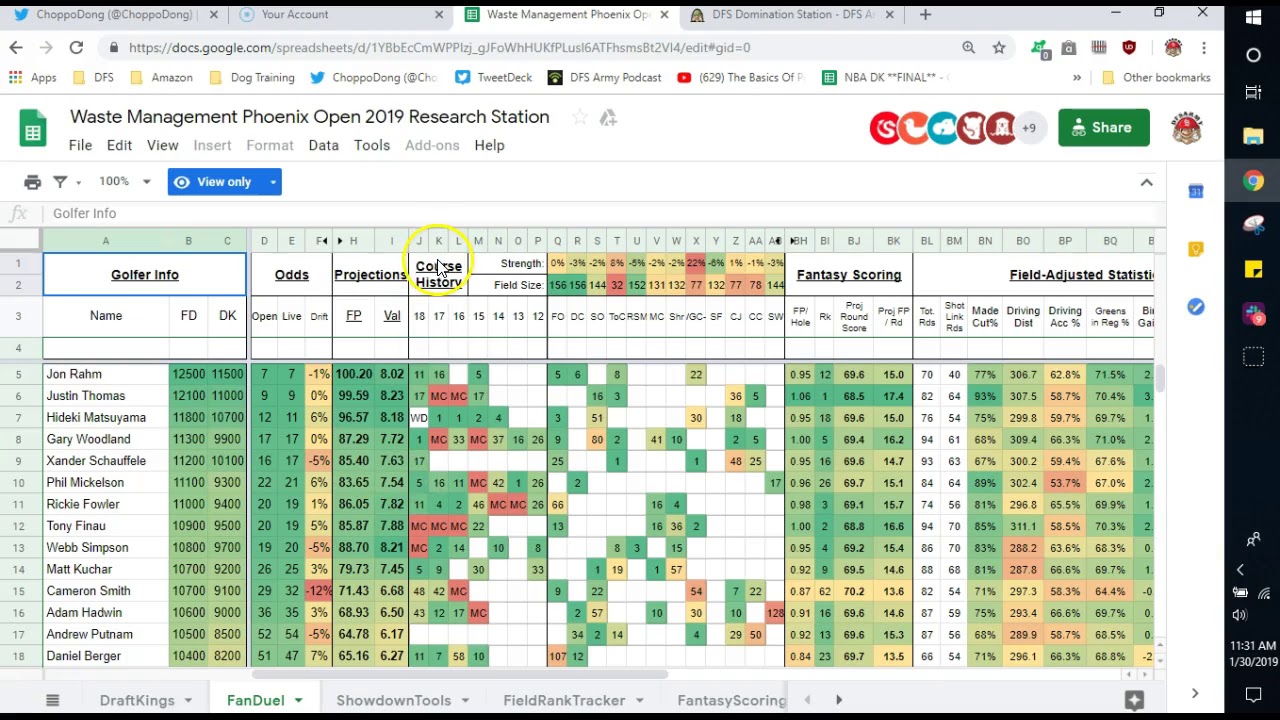
Task: Open the 100% zoom dropdown
Action: [124, 182]
